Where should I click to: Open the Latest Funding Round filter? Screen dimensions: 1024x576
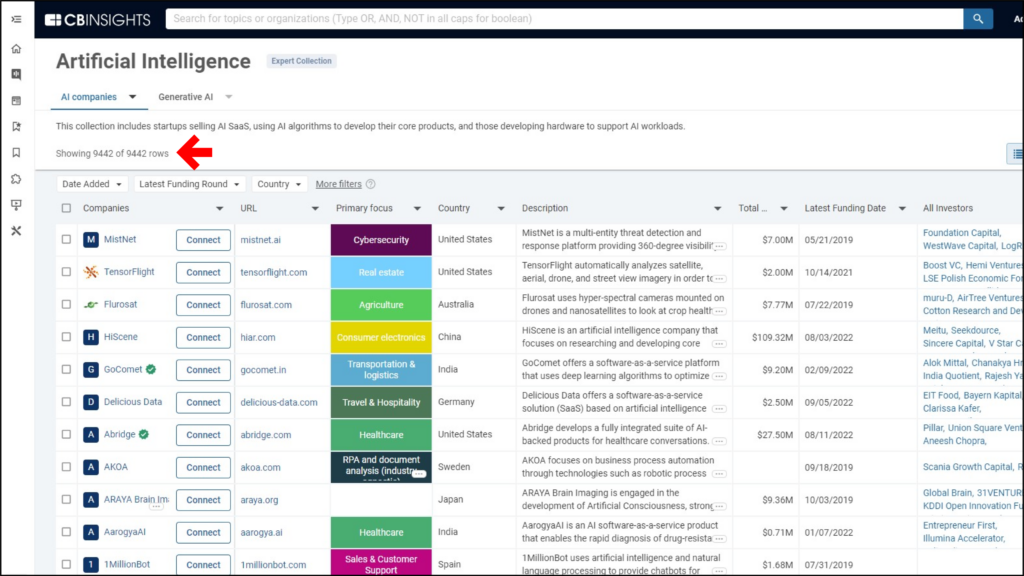[189, 184]
